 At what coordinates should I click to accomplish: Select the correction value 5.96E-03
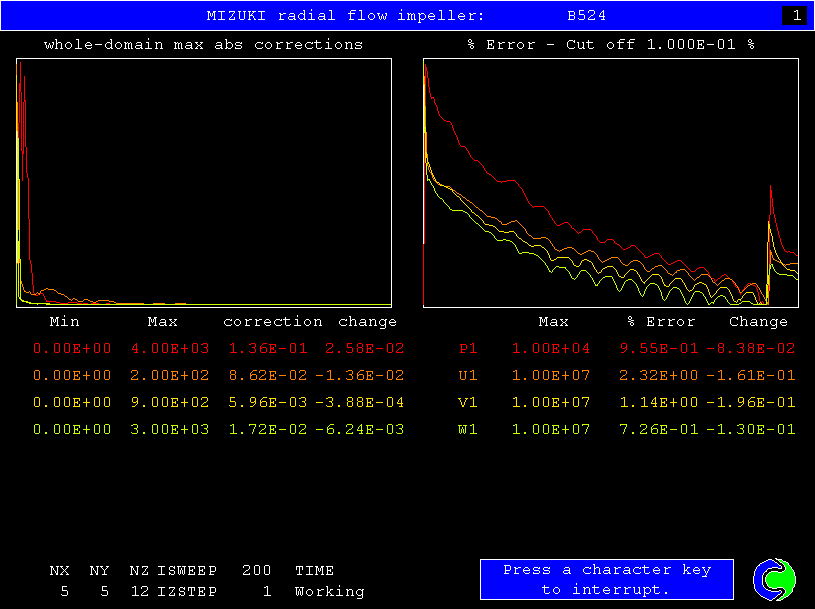click(x=268, y=402)
